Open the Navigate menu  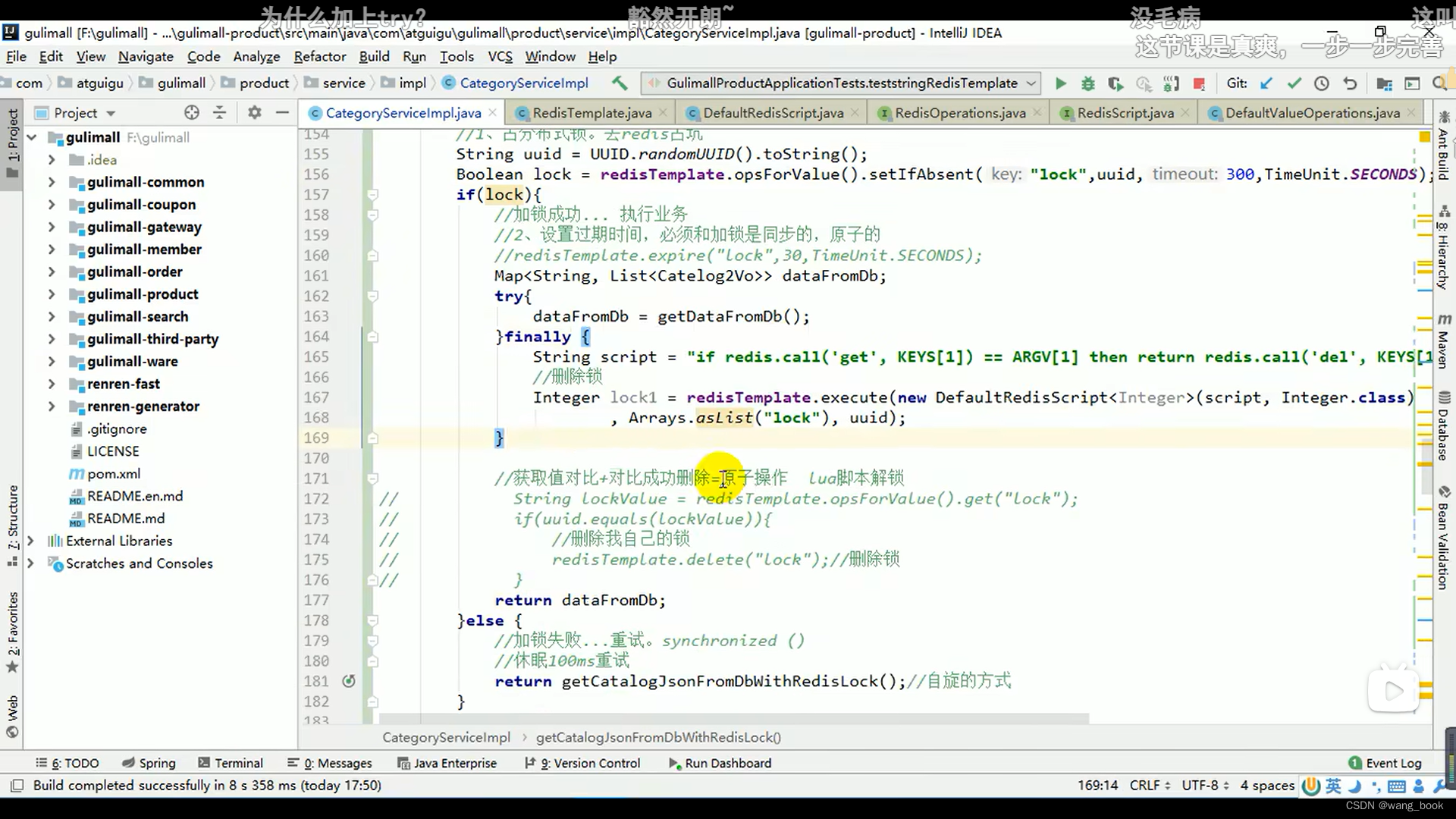tap(145, 56)
